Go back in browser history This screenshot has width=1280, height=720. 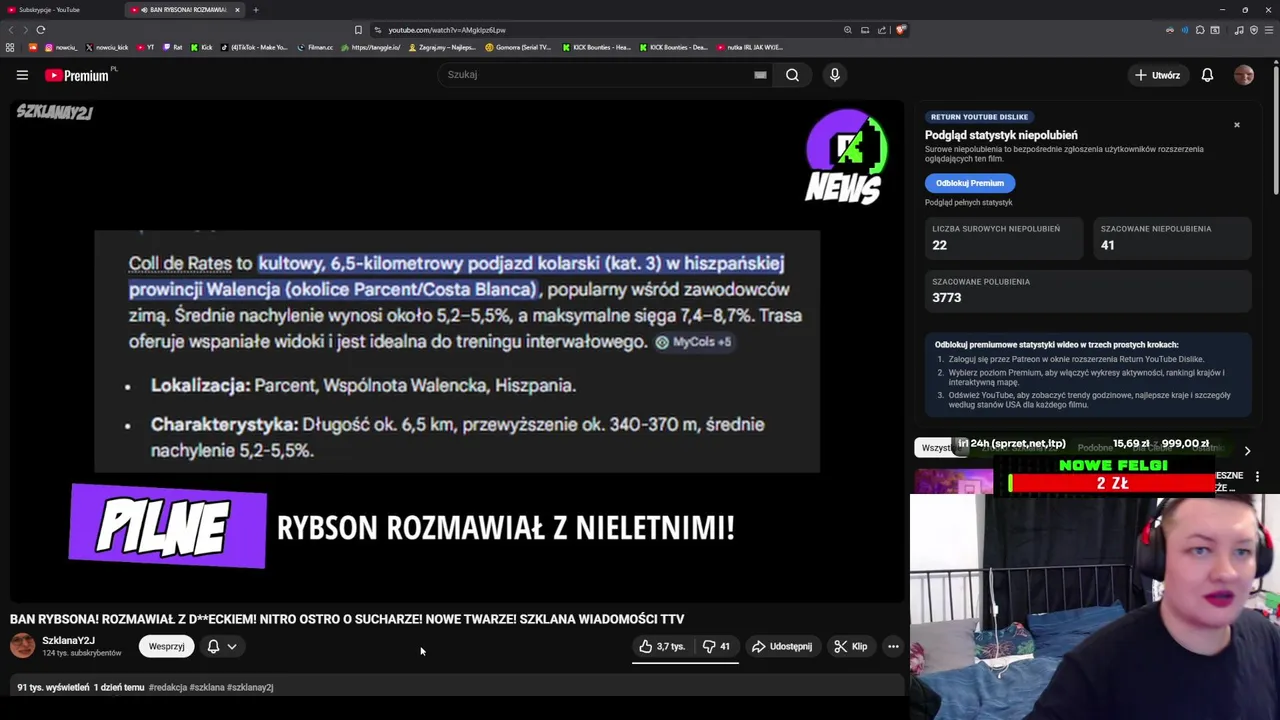pos(12,30)
